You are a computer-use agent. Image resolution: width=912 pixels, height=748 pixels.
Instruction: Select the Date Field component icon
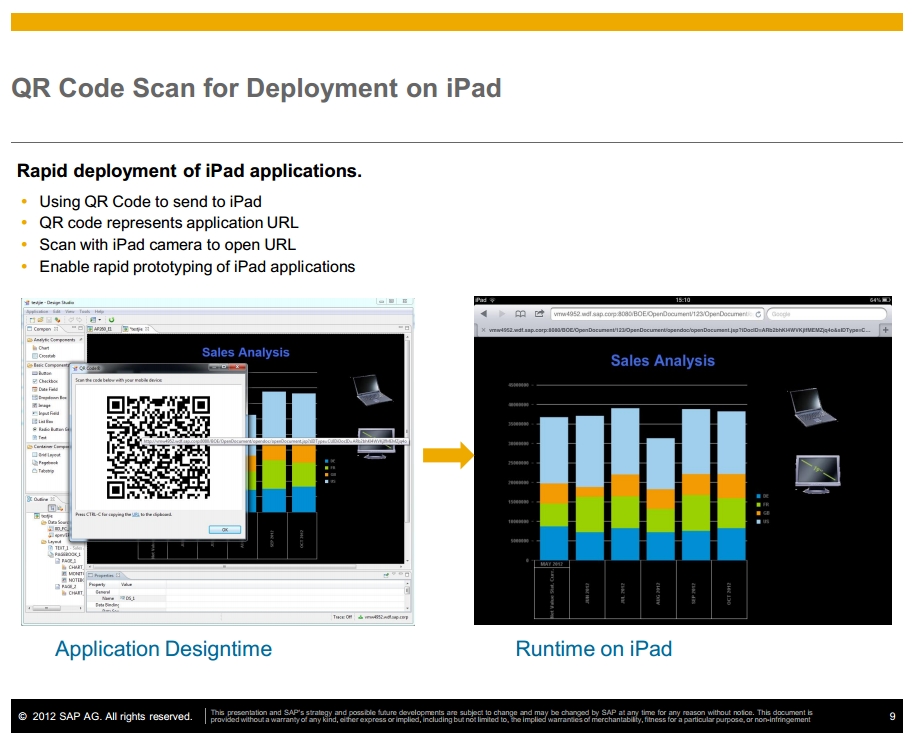35,389
